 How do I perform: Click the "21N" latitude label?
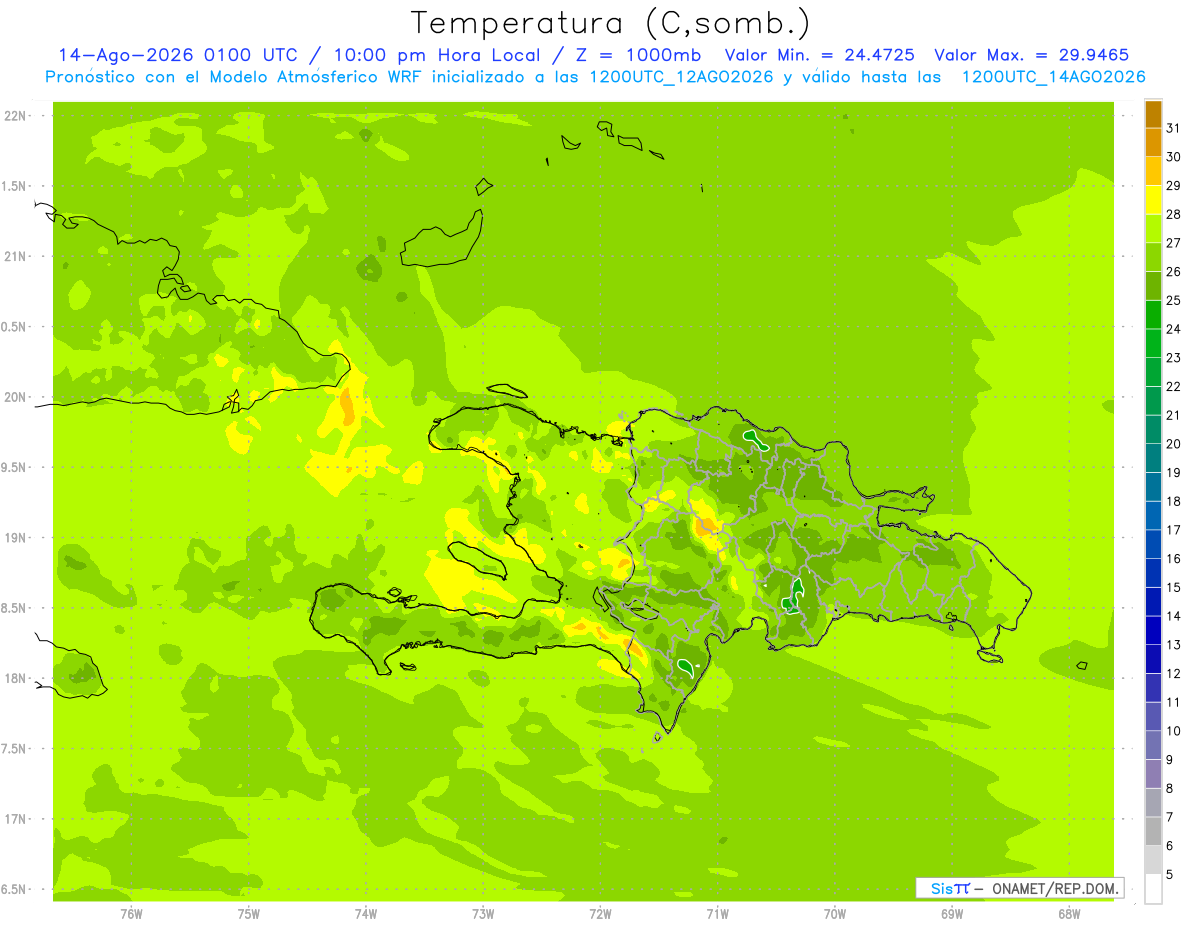click(15, 257)
